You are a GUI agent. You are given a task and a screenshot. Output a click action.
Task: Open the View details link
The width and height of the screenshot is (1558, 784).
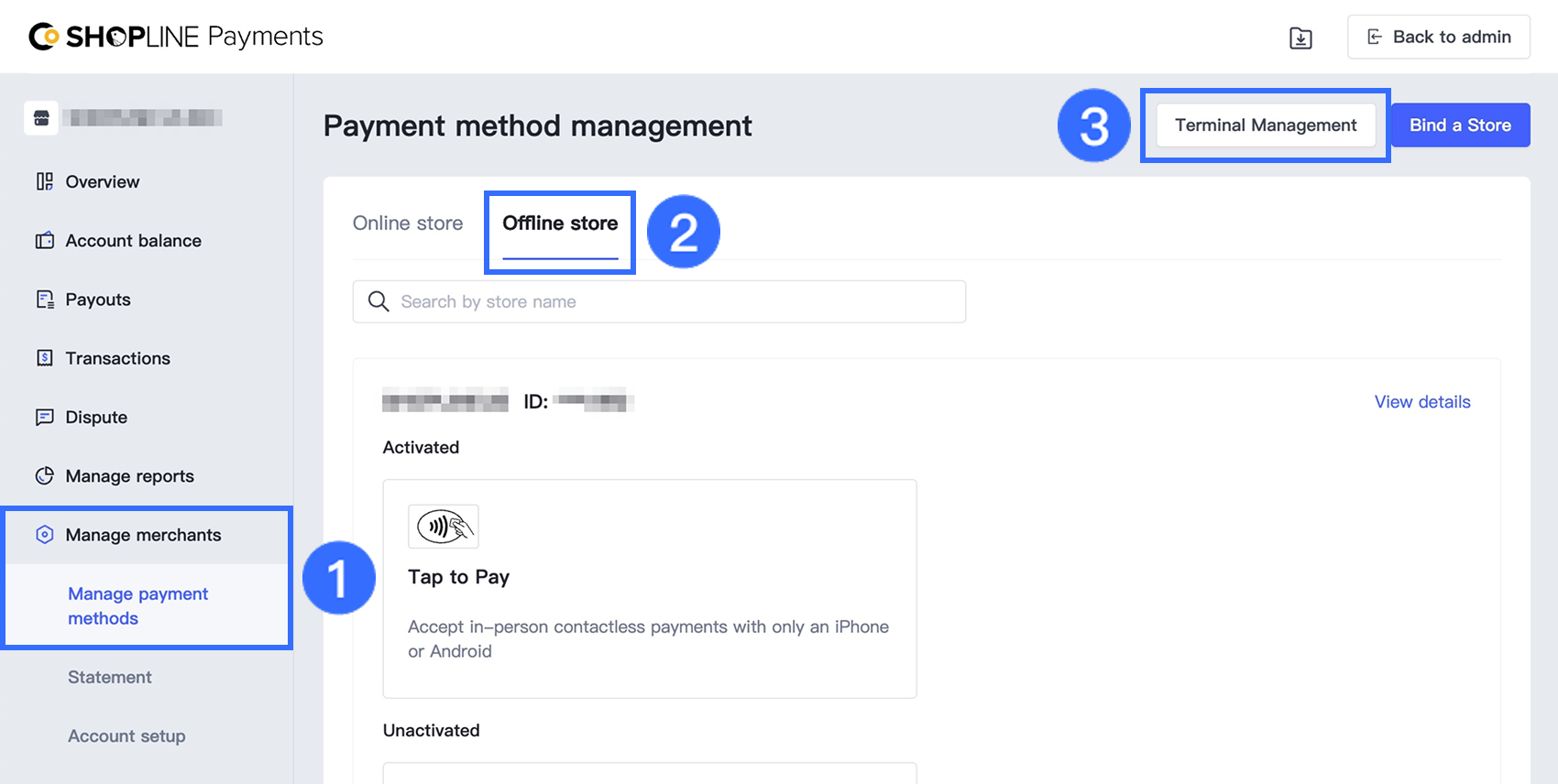tap(1421, 402)
